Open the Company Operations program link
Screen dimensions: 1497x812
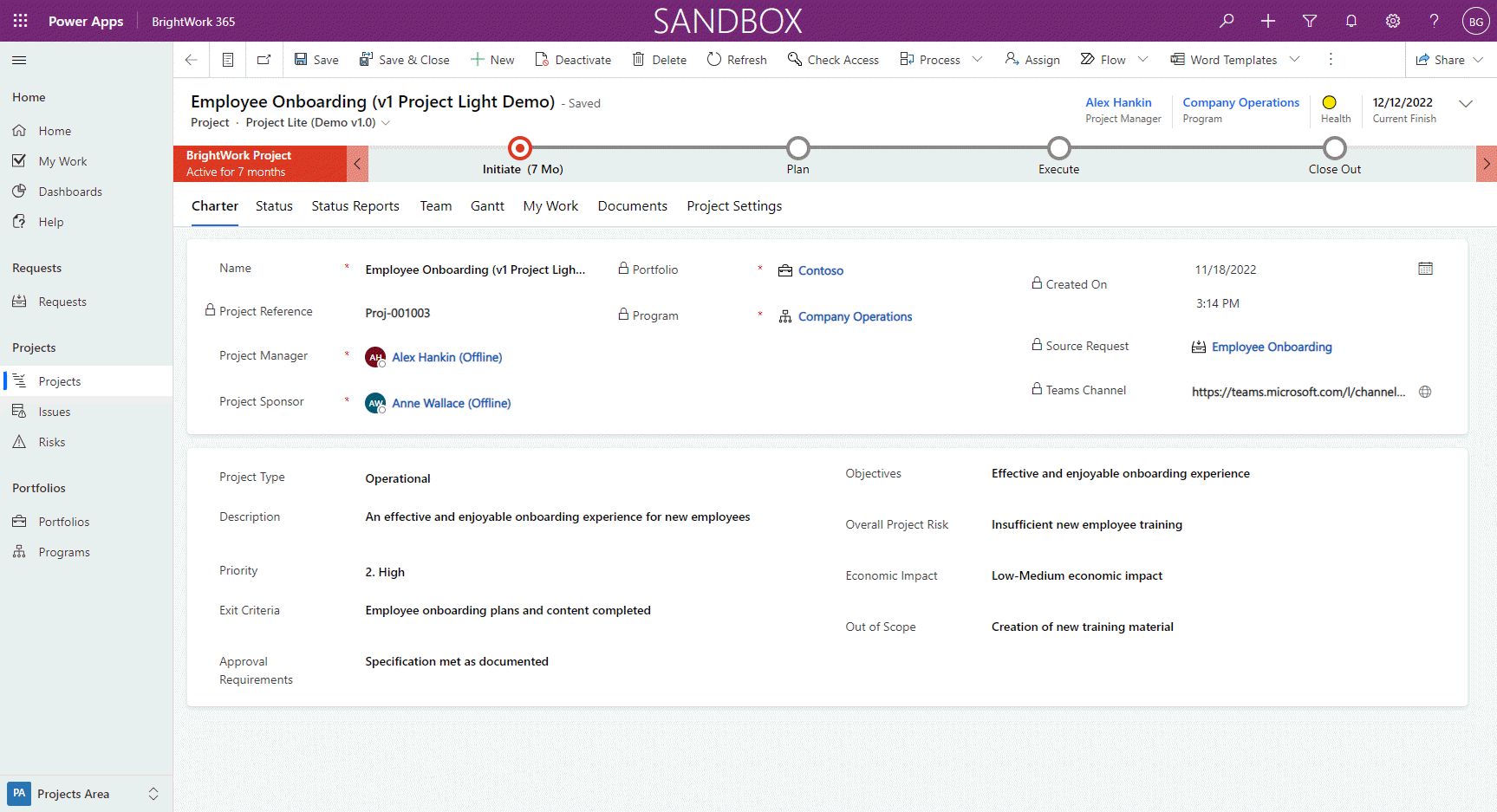pyautogui.click(x=855, y=316)
